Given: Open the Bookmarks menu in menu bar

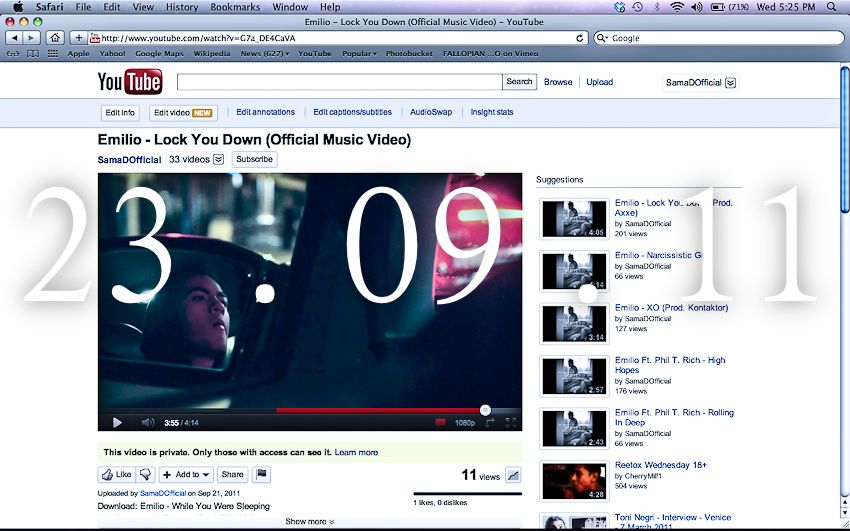Looking at the screenshot, I should (x=235, y=7).
